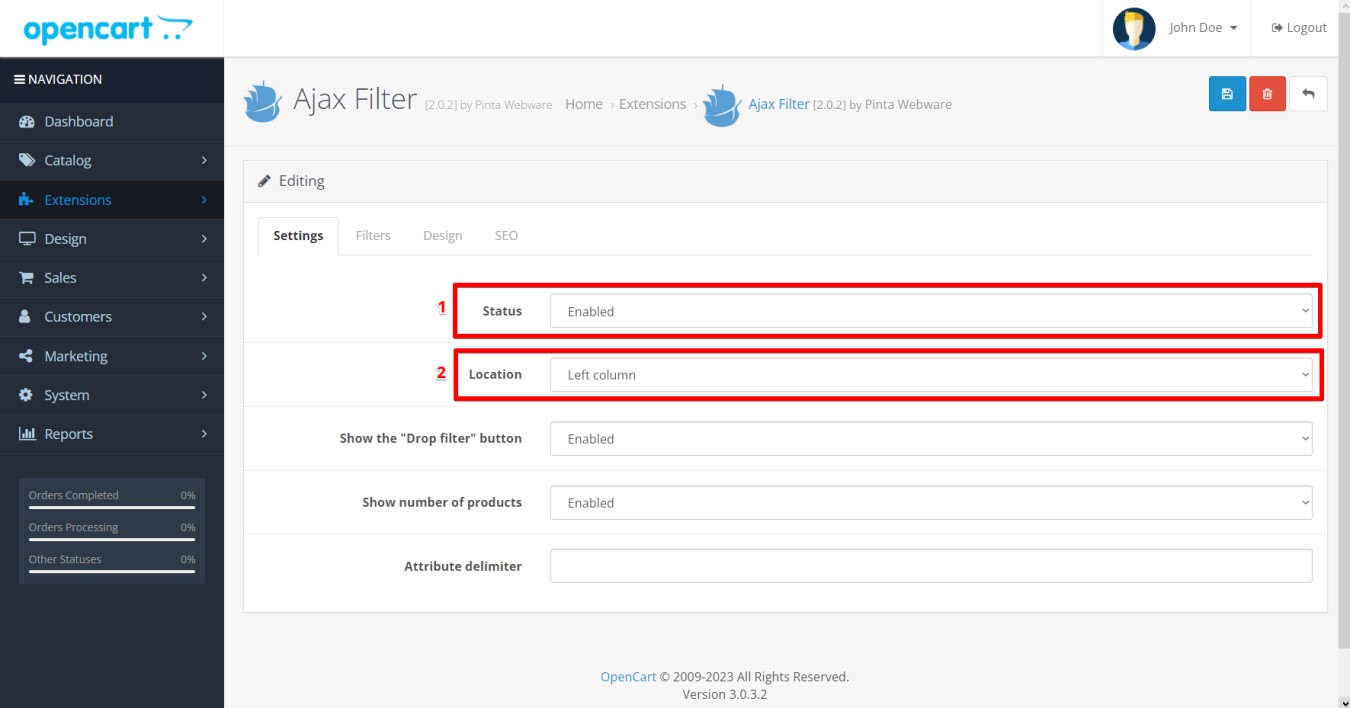Click the Other Statuses progress bar
This screenshot has width=1350, height=708.
[112, 572]
